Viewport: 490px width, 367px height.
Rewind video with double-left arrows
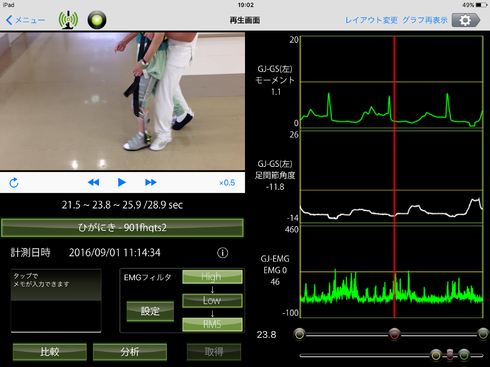pos(93,182)
